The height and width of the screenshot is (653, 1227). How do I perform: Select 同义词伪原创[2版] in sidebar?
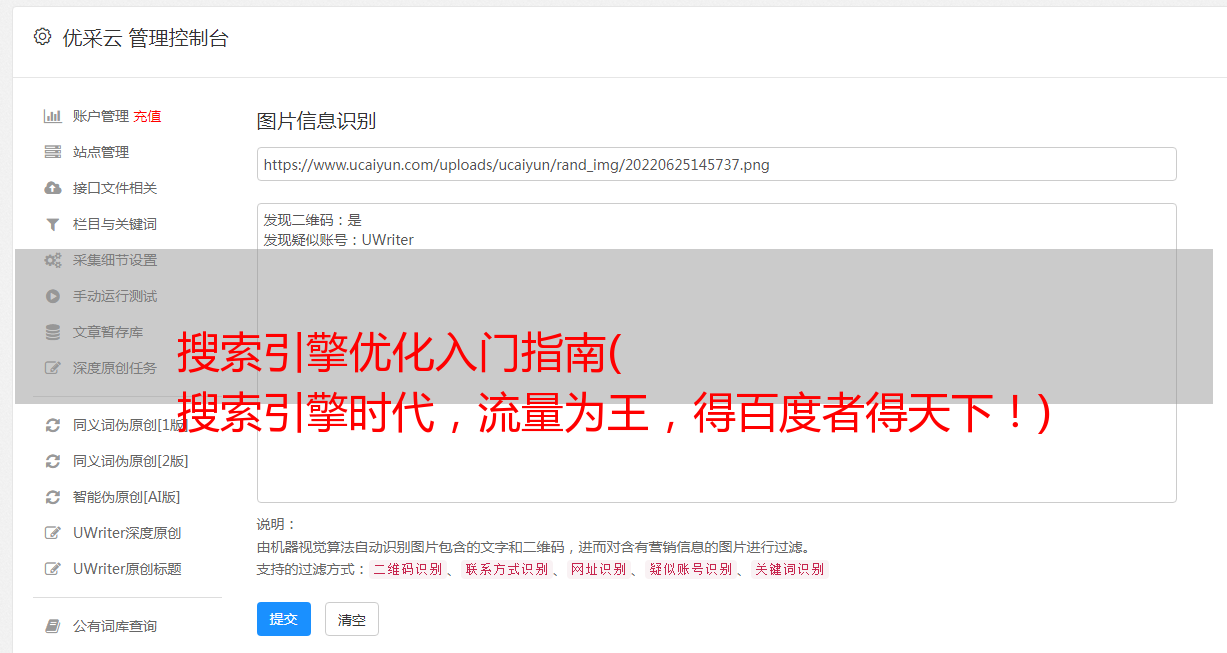pyautogui.click(x=130, y=461)
